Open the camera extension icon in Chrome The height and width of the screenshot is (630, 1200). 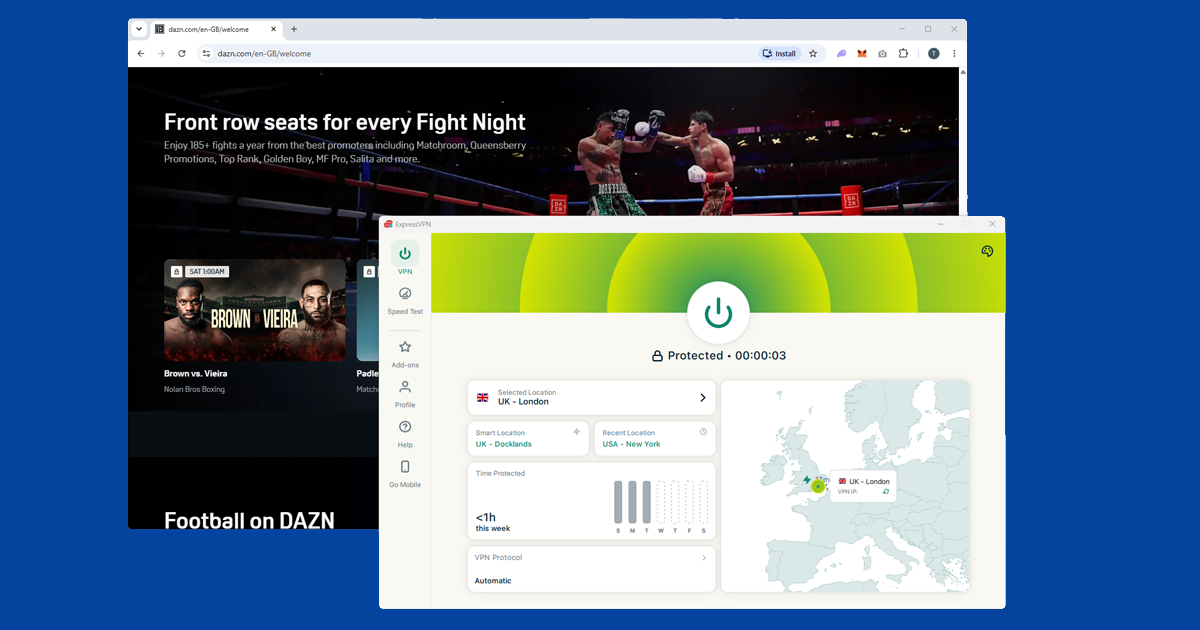coord(882,54)
